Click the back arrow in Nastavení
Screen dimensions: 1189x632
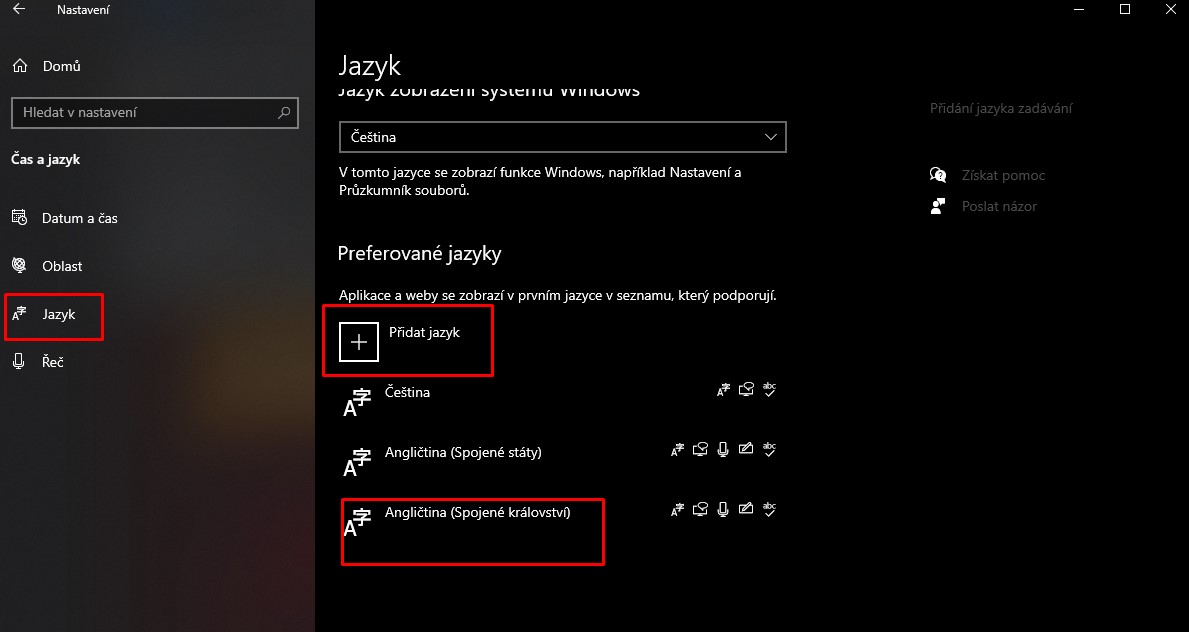tap(18, 10)
